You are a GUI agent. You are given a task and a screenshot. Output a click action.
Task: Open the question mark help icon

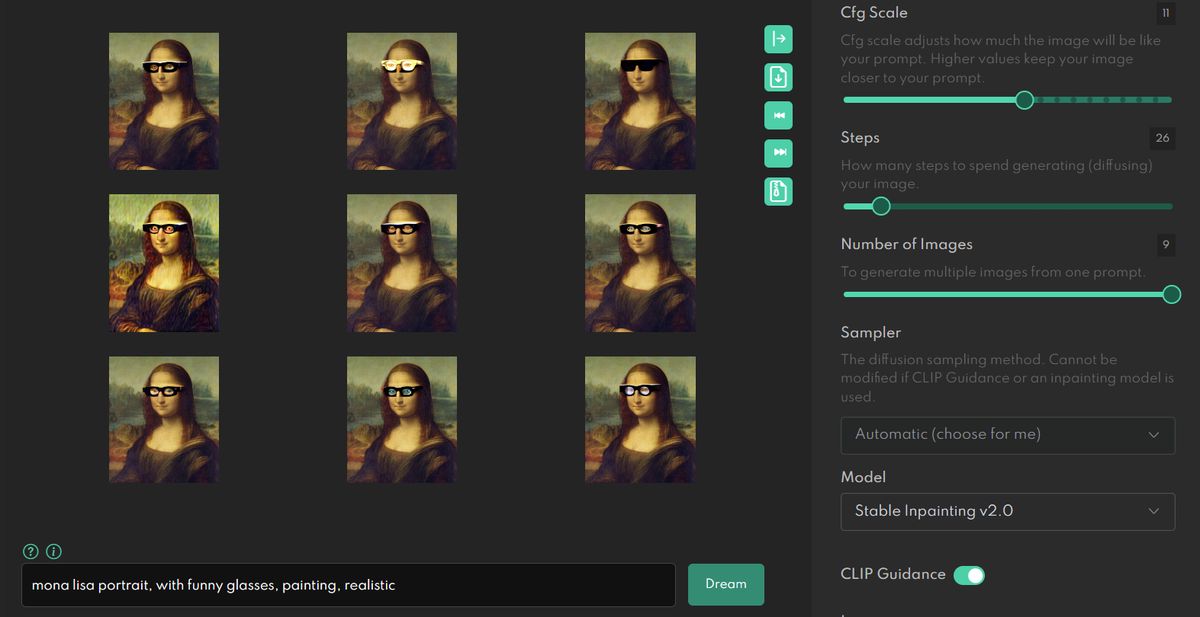(31, 552)
